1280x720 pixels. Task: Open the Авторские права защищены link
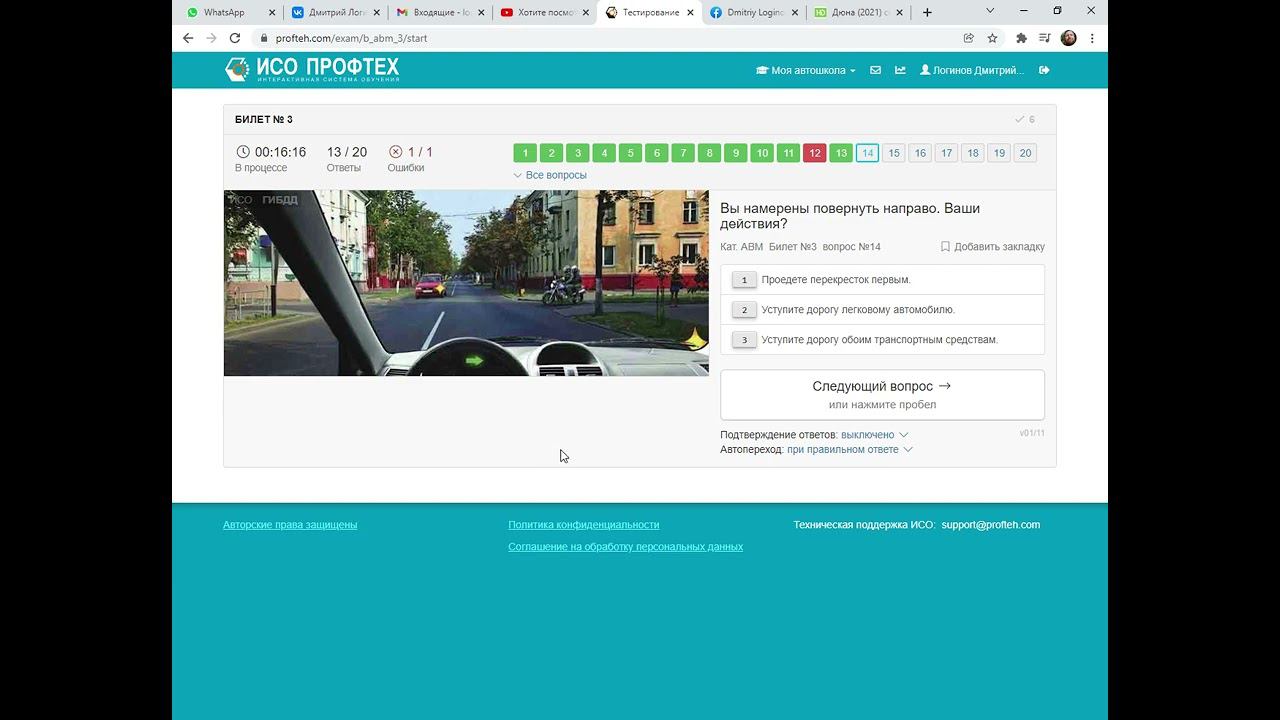(290, 525)
